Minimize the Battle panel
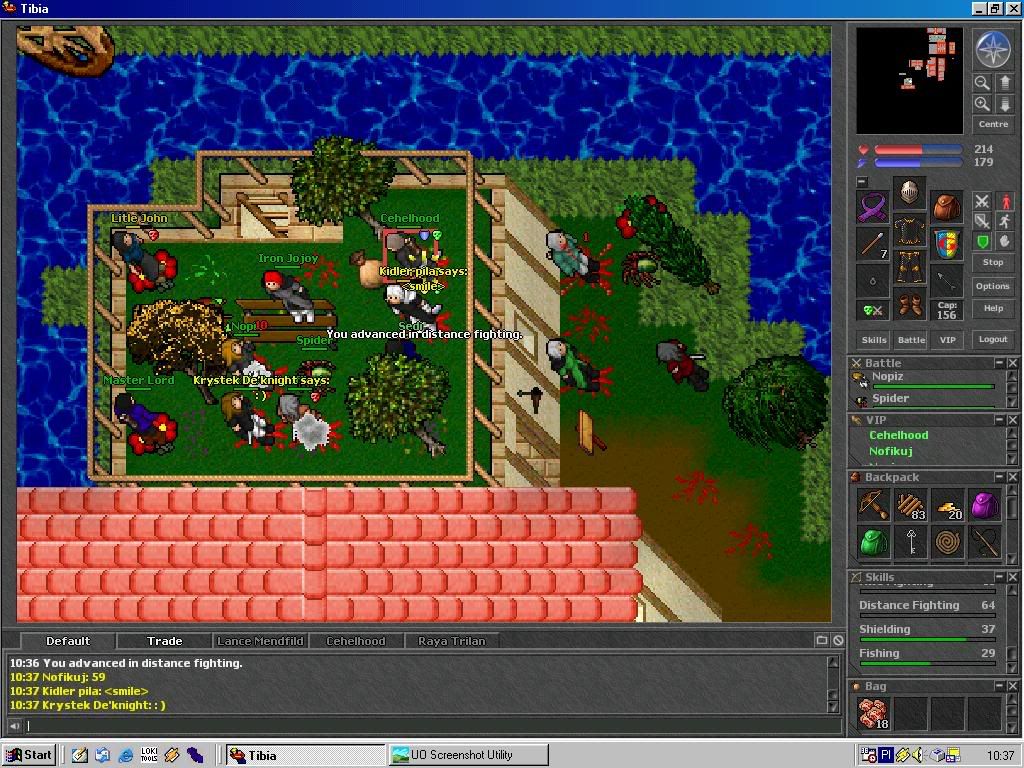Screen dimensions: 1024x768 999,363
